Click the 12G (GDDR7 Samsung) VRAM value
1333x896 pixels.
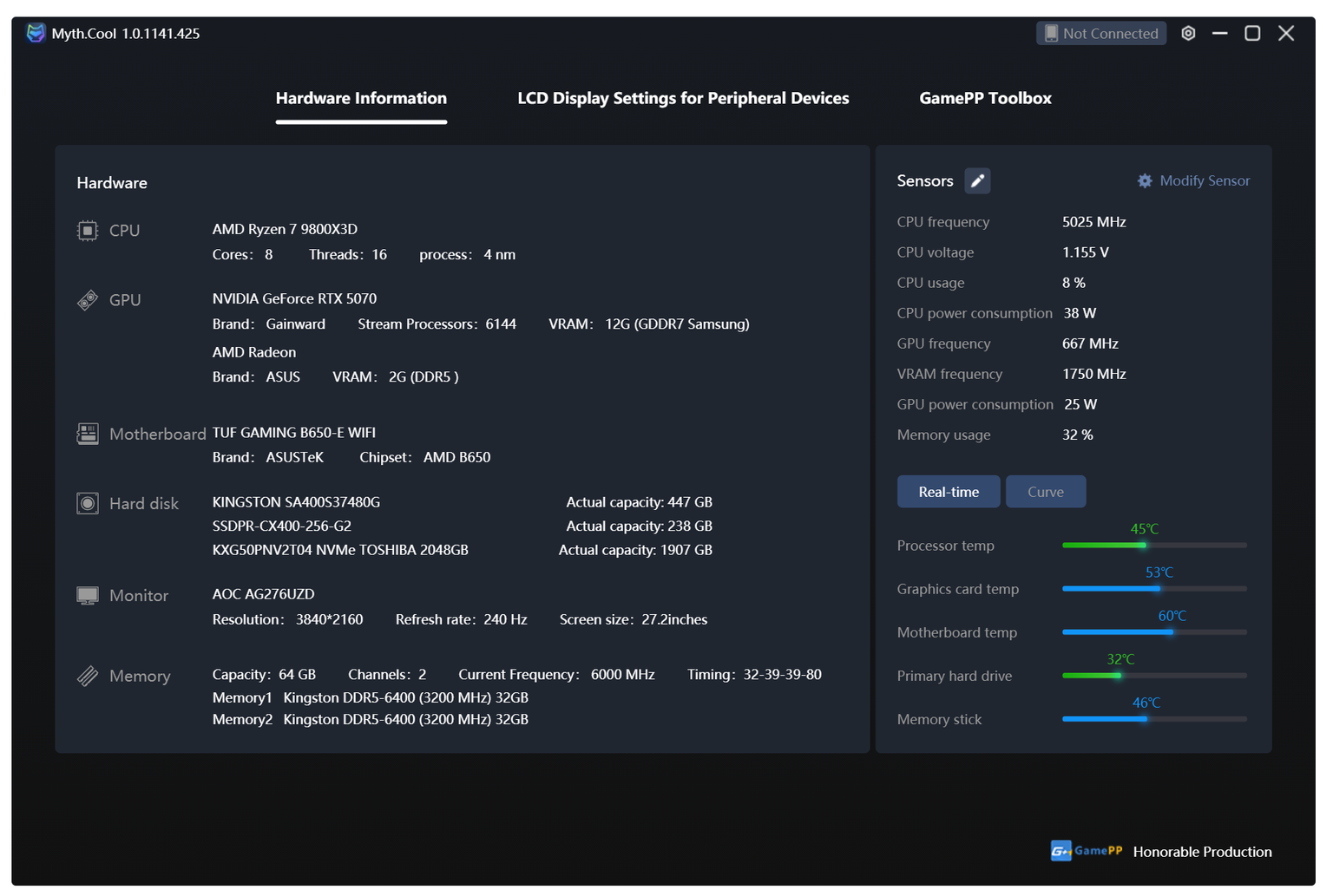point(678,324)
